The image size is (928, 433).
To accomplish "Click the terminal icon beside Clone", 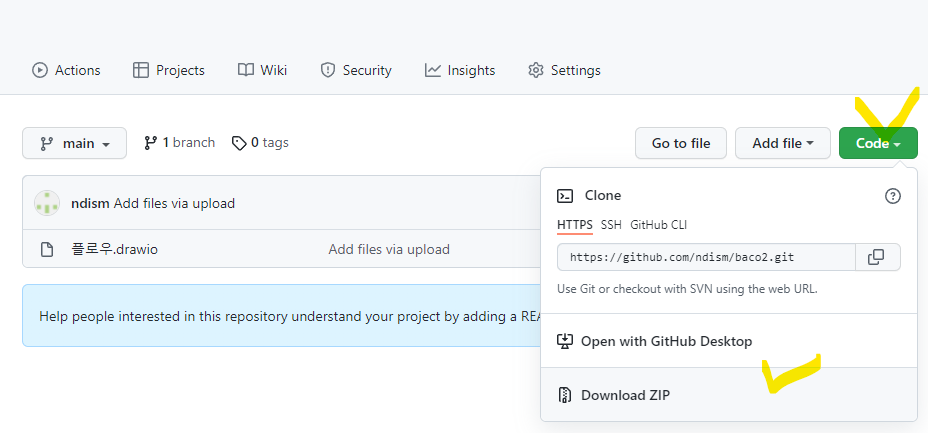I will click(x=565, y=196).
